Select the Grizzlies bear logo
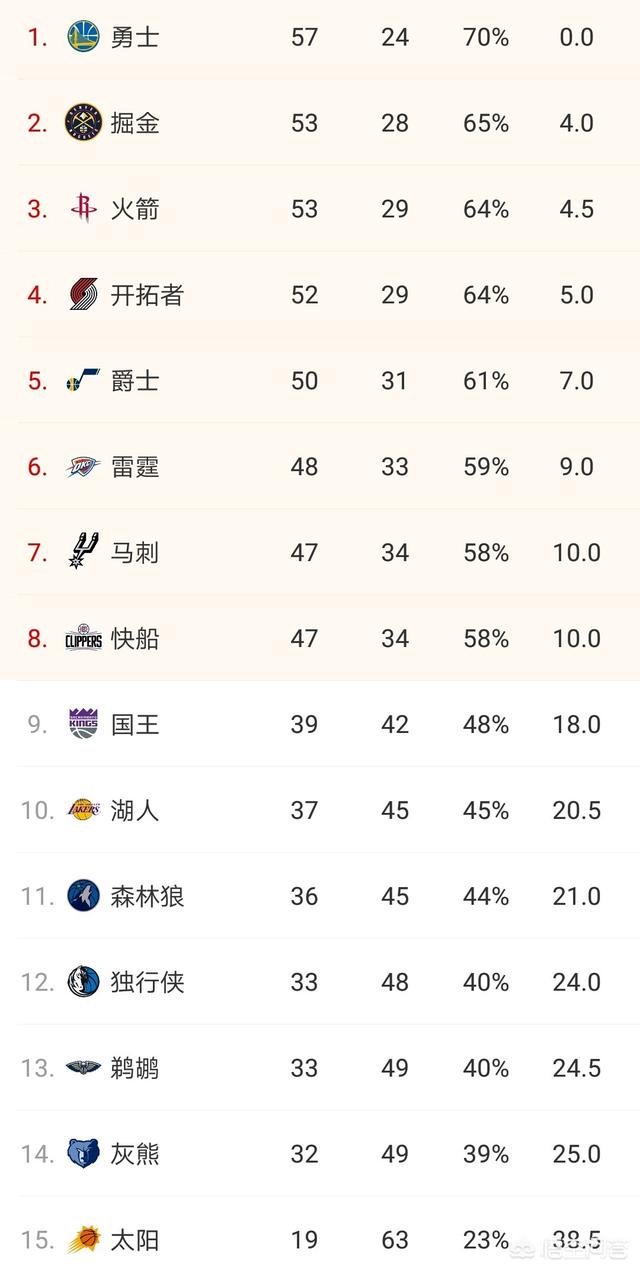640x1271 pixels. 83,1154
